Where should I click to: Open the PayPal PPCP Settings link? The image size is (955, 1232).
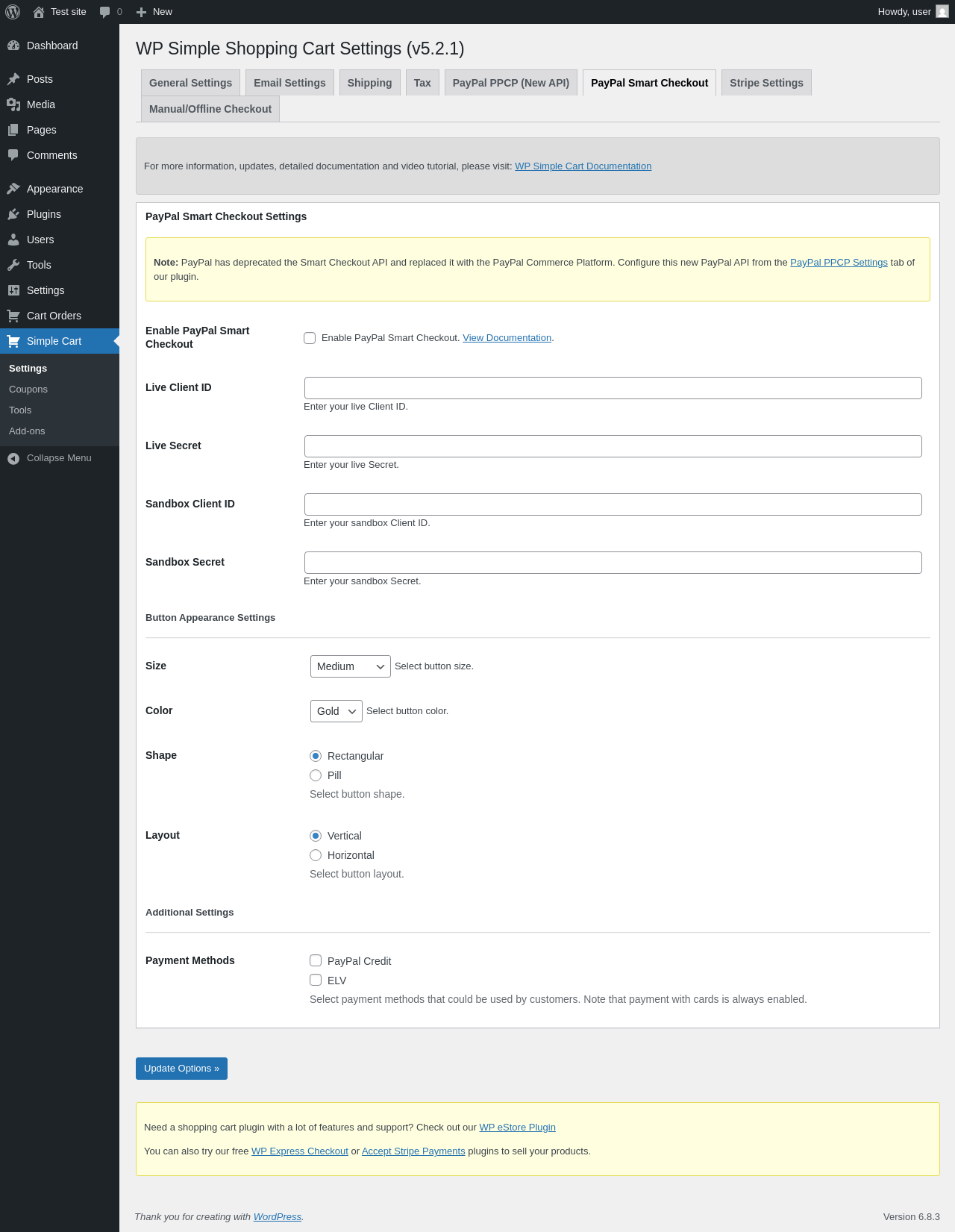839,263
